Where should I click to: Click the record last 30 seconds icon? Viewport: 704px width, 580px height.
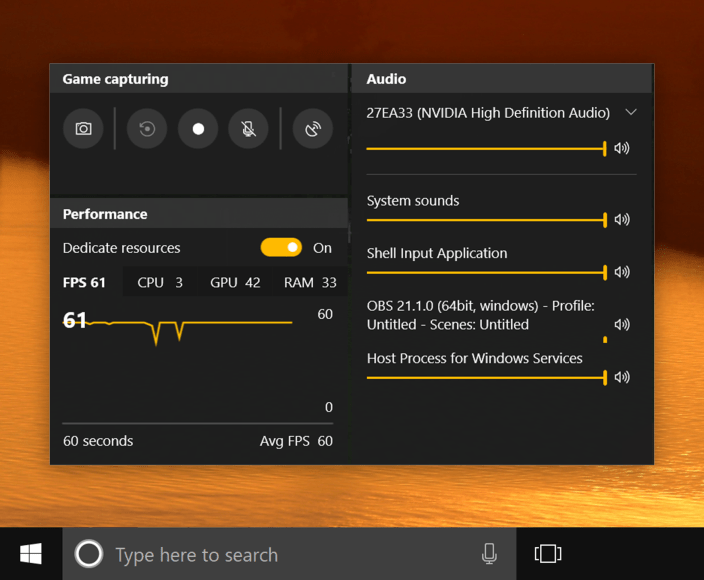147,129
